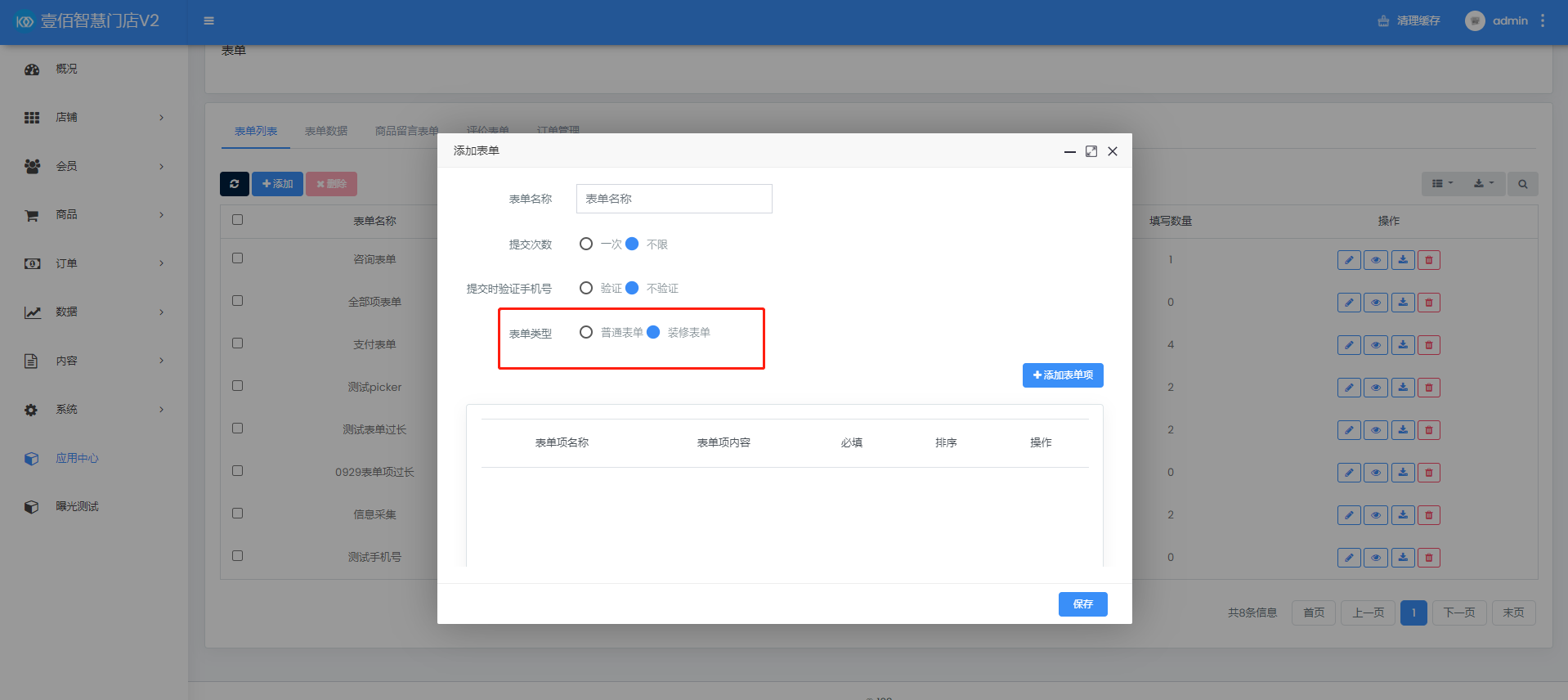Maximize the 添加表单 dialog
1568x700 pixels.
tap(1091, 151)
